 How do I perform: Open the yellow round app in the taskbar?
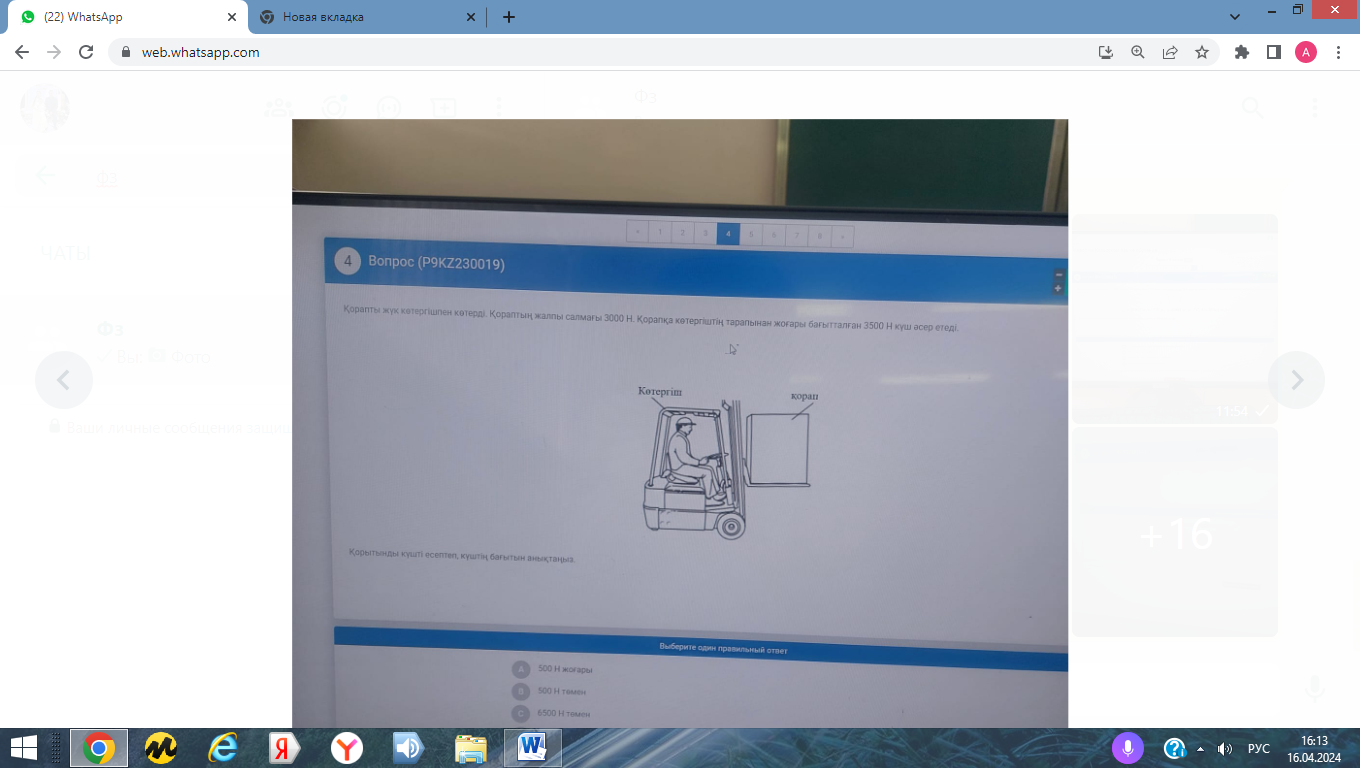click(x=160, y=748)
